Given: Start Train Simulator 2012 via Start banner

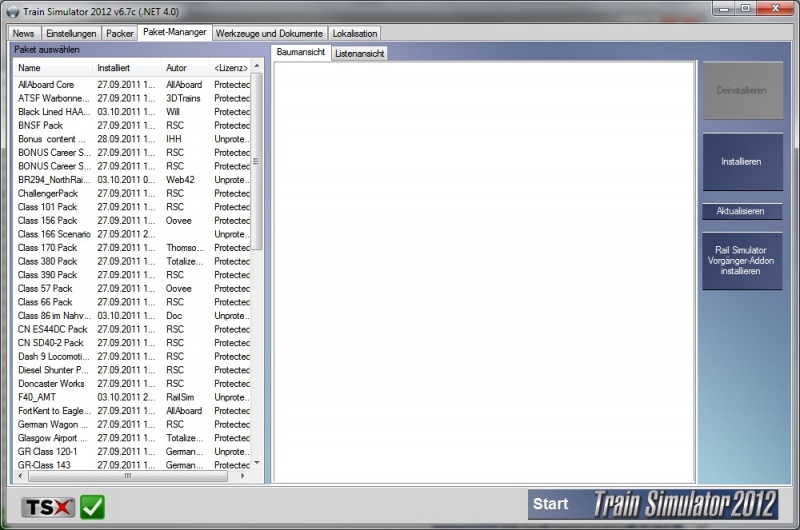Looking at the screenshot, I should pos(653,504).
